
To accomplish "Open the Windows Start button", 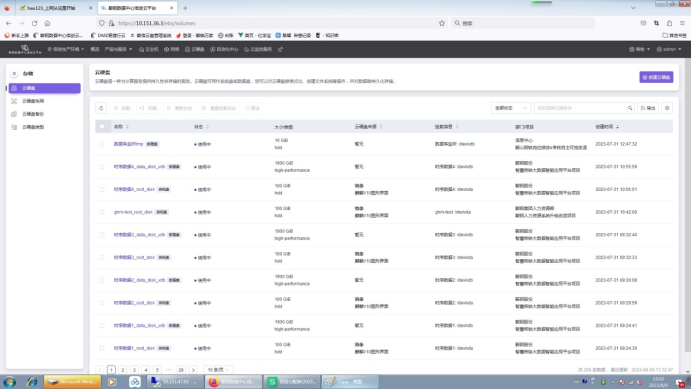I will tap(9, 382).
